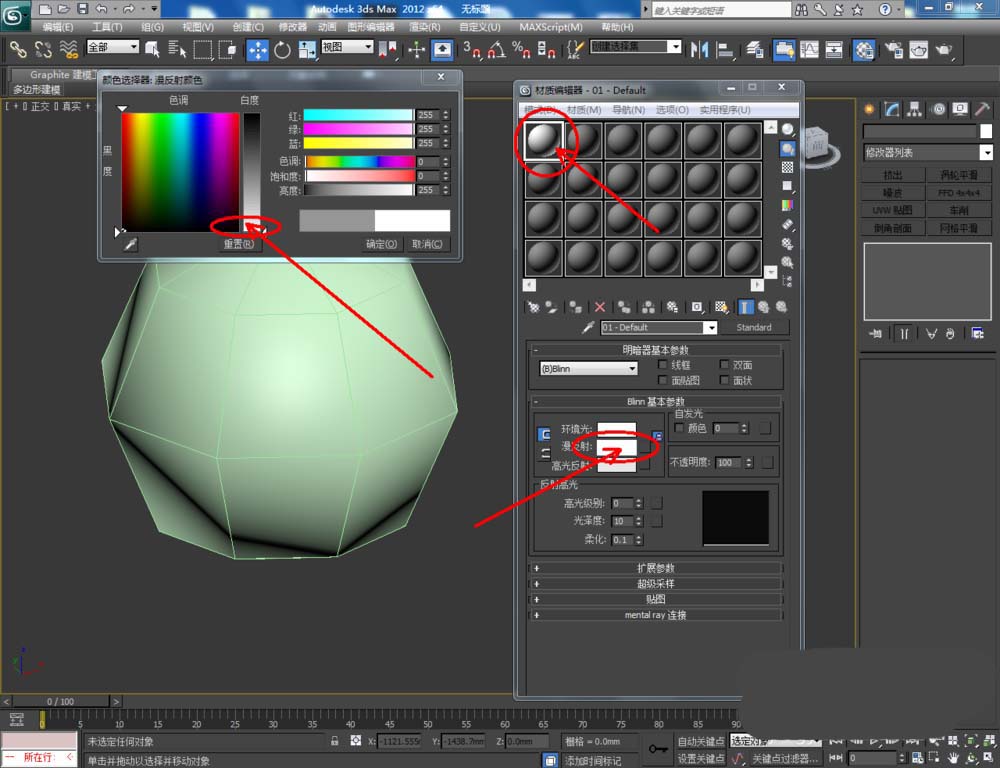Expand the mental ray 连接 rollout
The height and width of the screenshot is (768, 1000).
(655, 615)
